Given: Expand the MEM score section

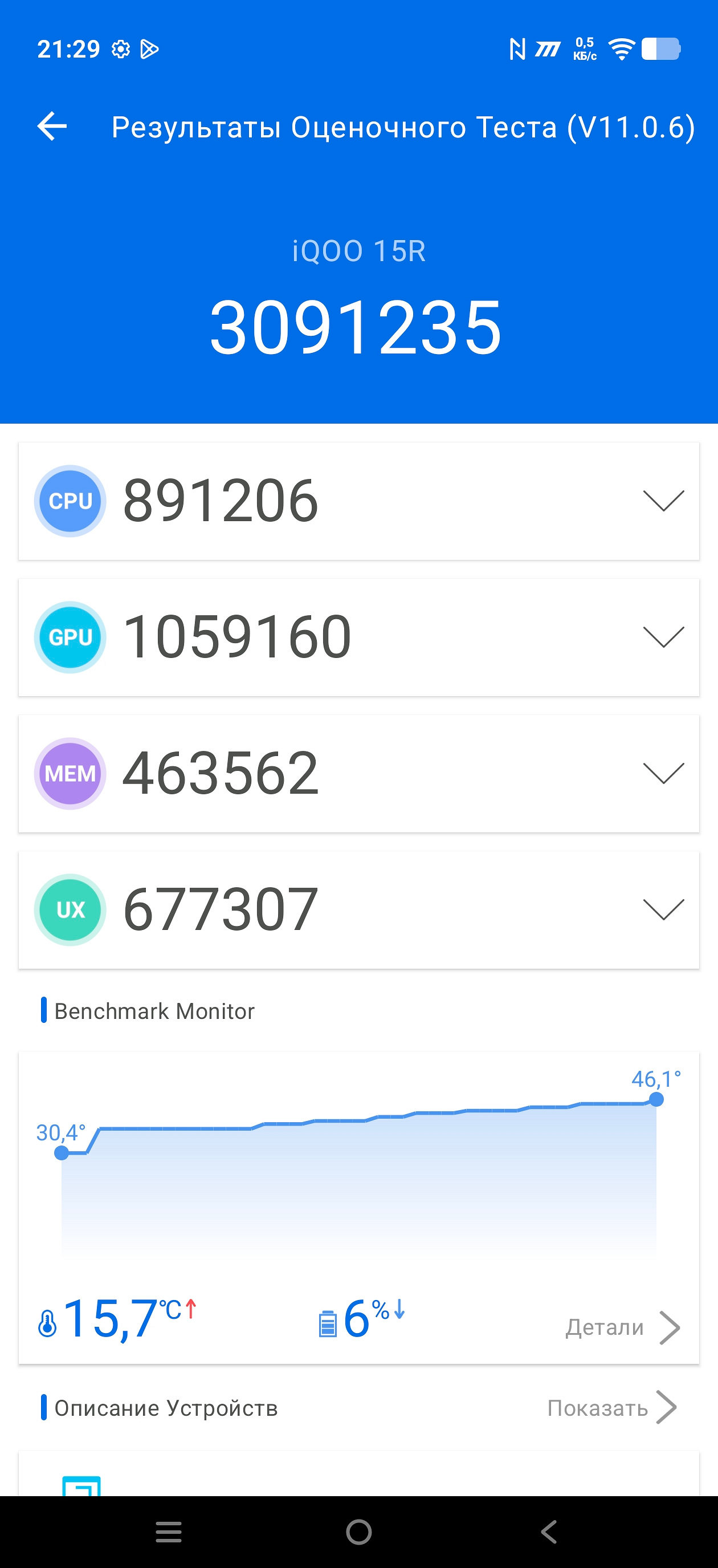Looking at the screenshot, I should click(x=663, y=774).
